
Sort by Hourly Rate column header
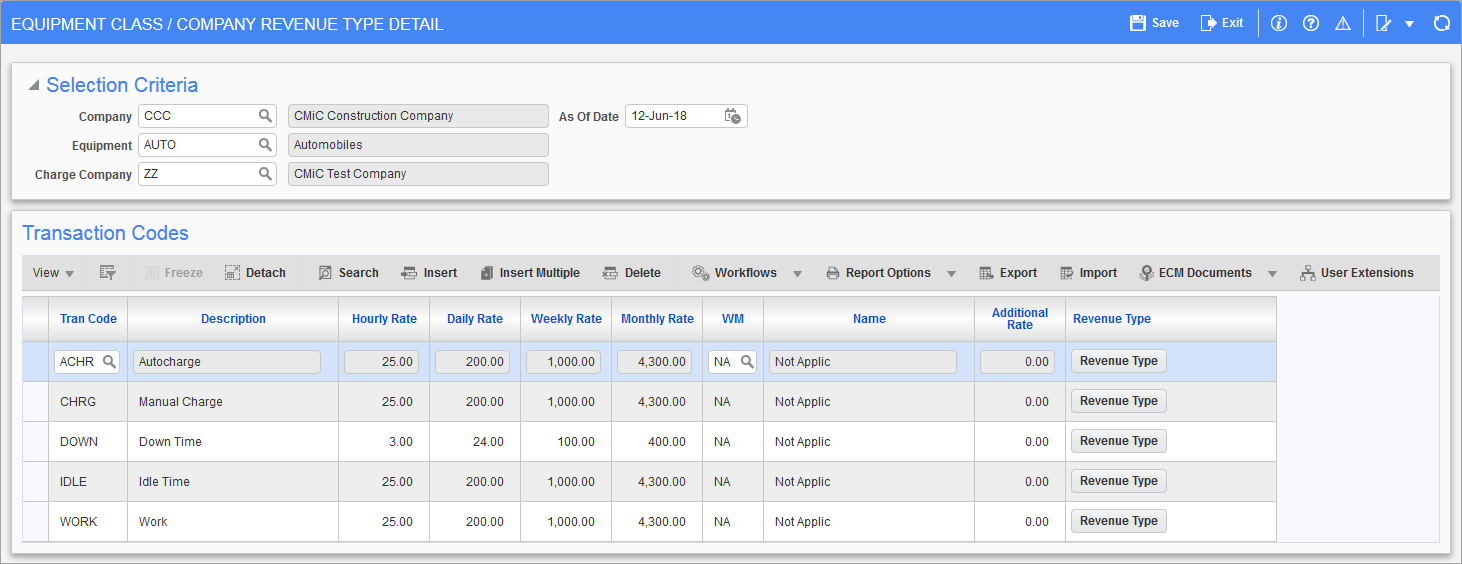[x=384, y=319]
